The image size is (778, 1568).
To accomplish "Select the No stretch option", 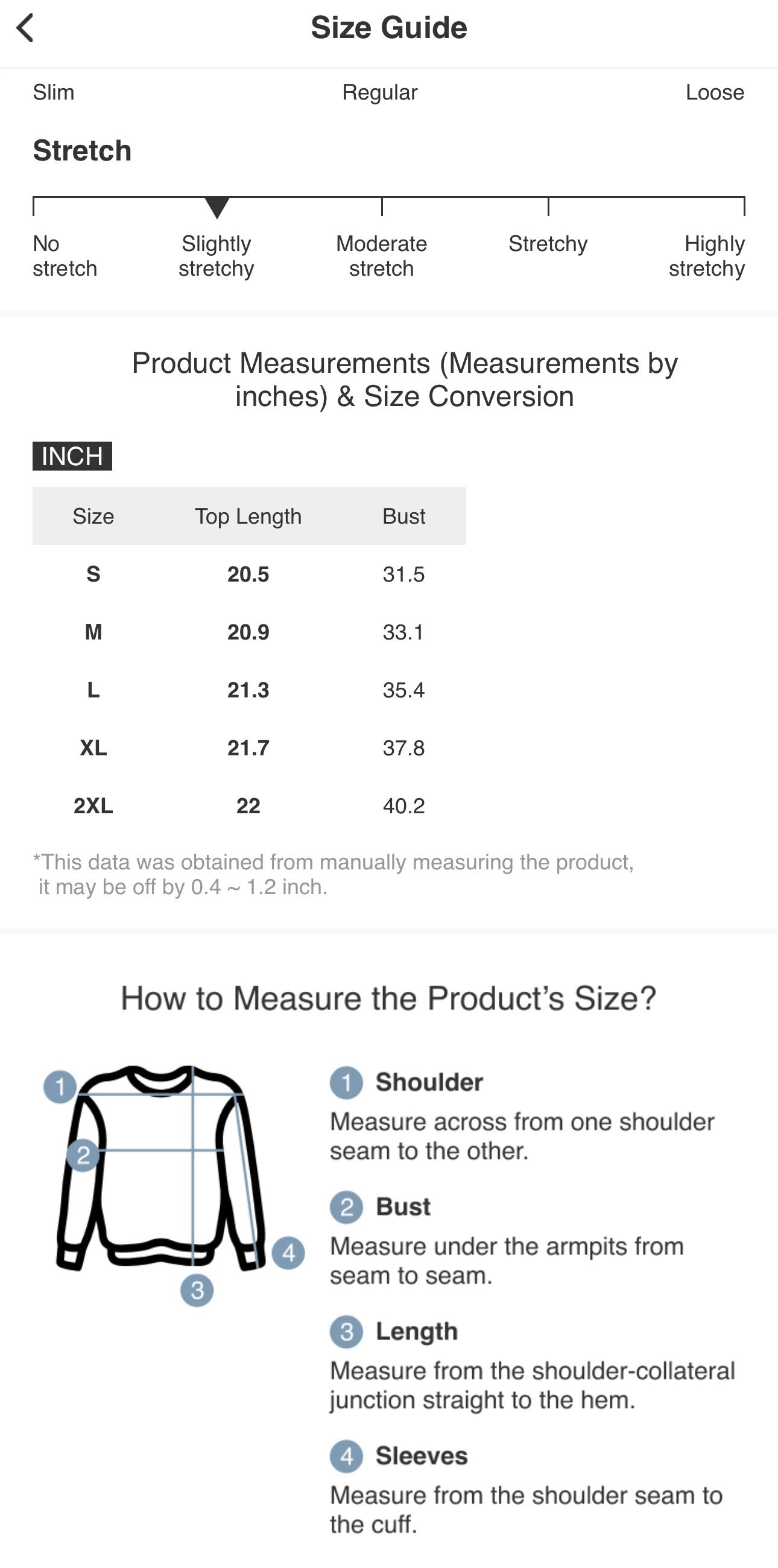I will 63,256.
